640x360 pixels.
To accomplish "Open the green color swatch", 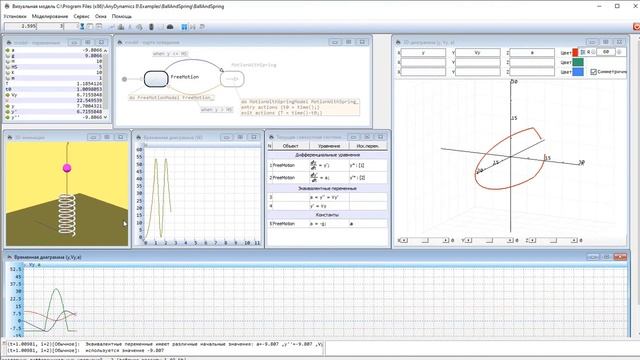I will [x=578, y=62].
